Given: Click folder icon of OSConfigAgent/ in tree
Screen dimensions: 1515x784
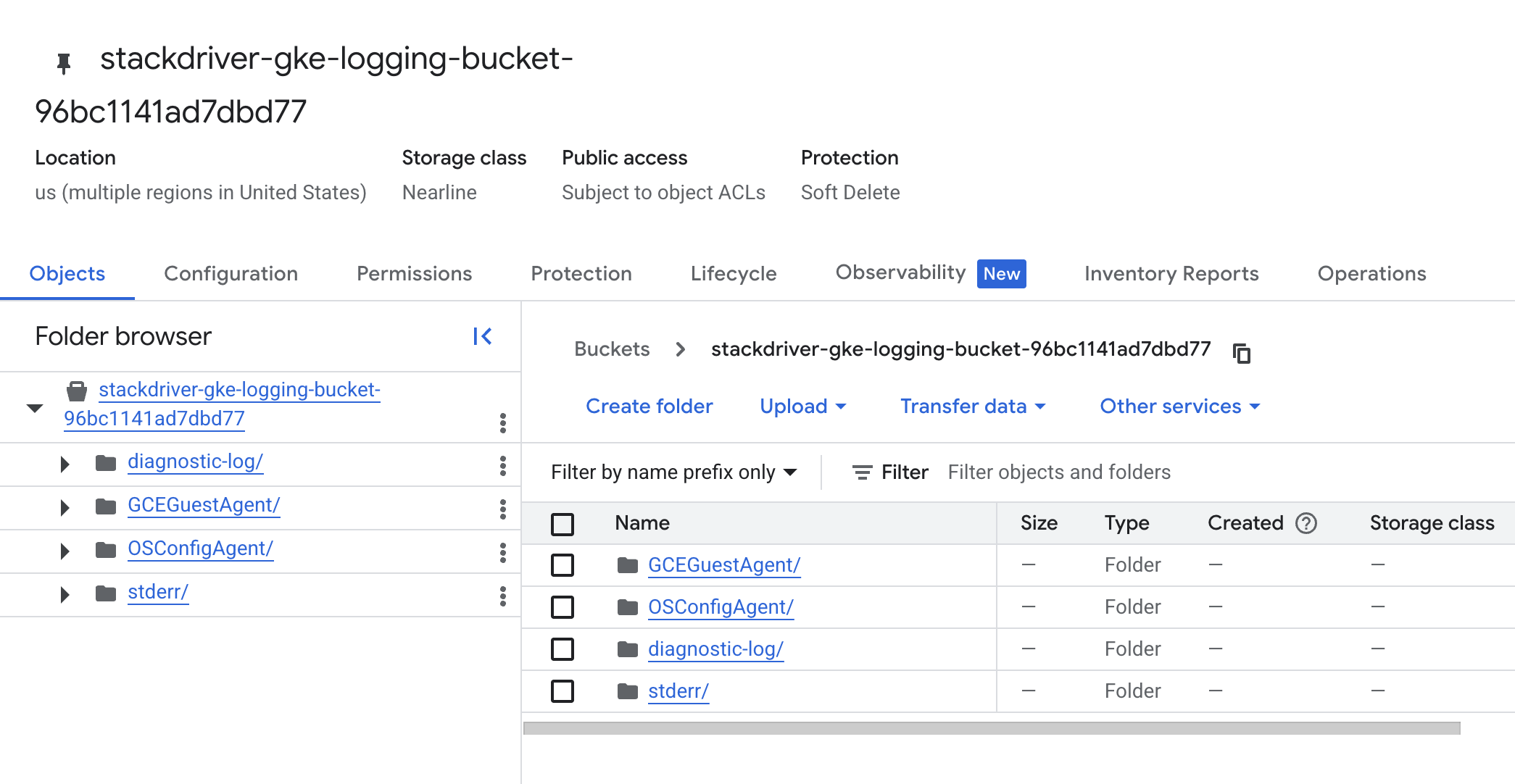Looking at the screenshot, I should coord(106,550).
